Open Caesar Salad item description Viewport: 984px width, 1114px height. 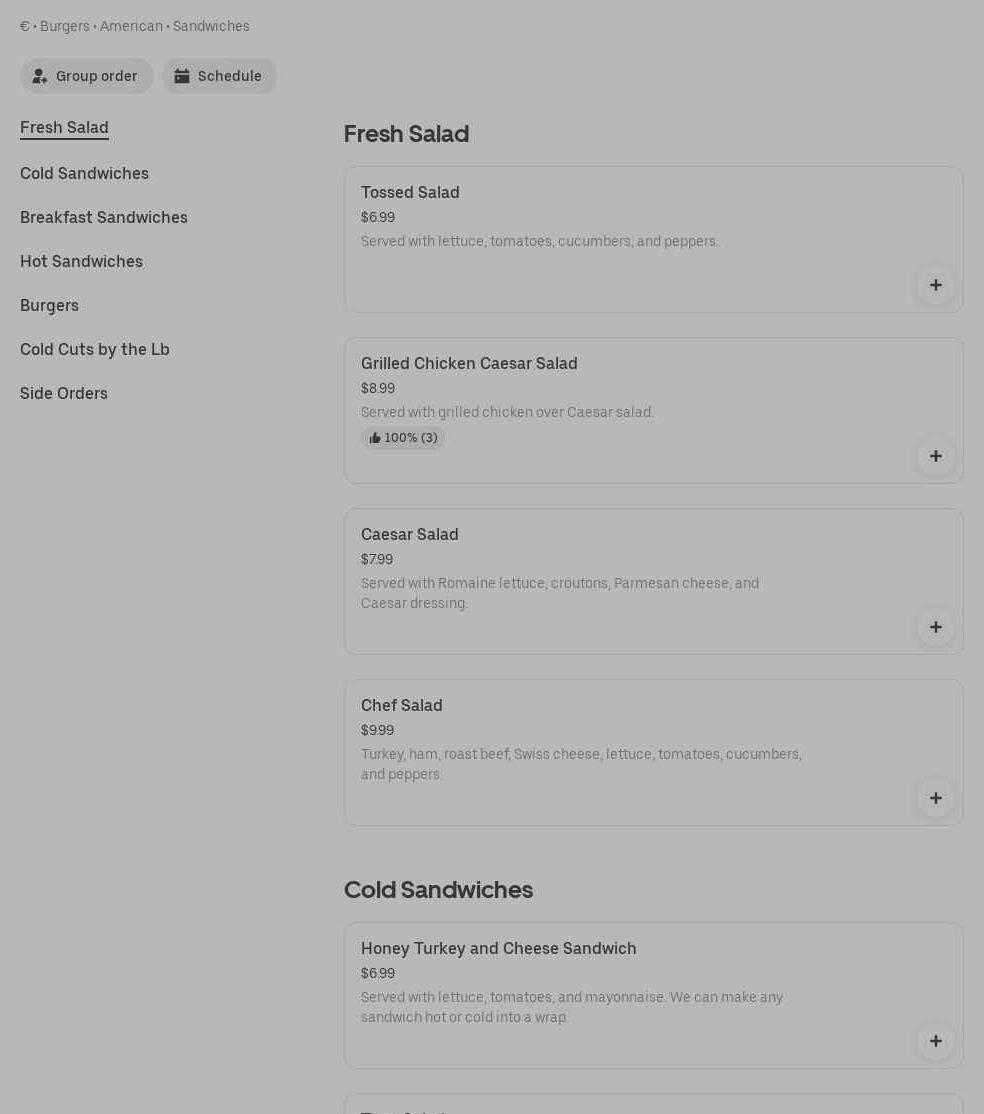click(559, 593)
